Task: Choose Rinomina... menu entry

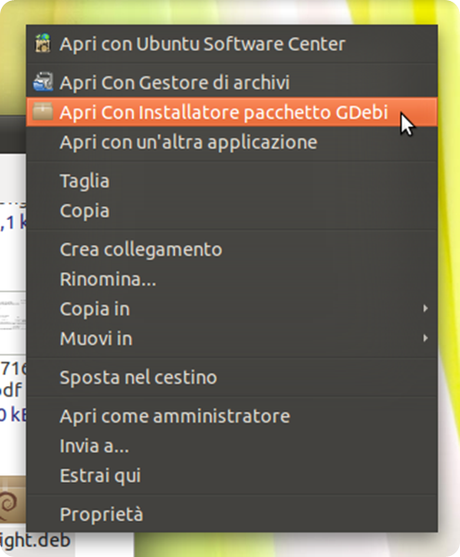Action: click(x=232, y=279)
